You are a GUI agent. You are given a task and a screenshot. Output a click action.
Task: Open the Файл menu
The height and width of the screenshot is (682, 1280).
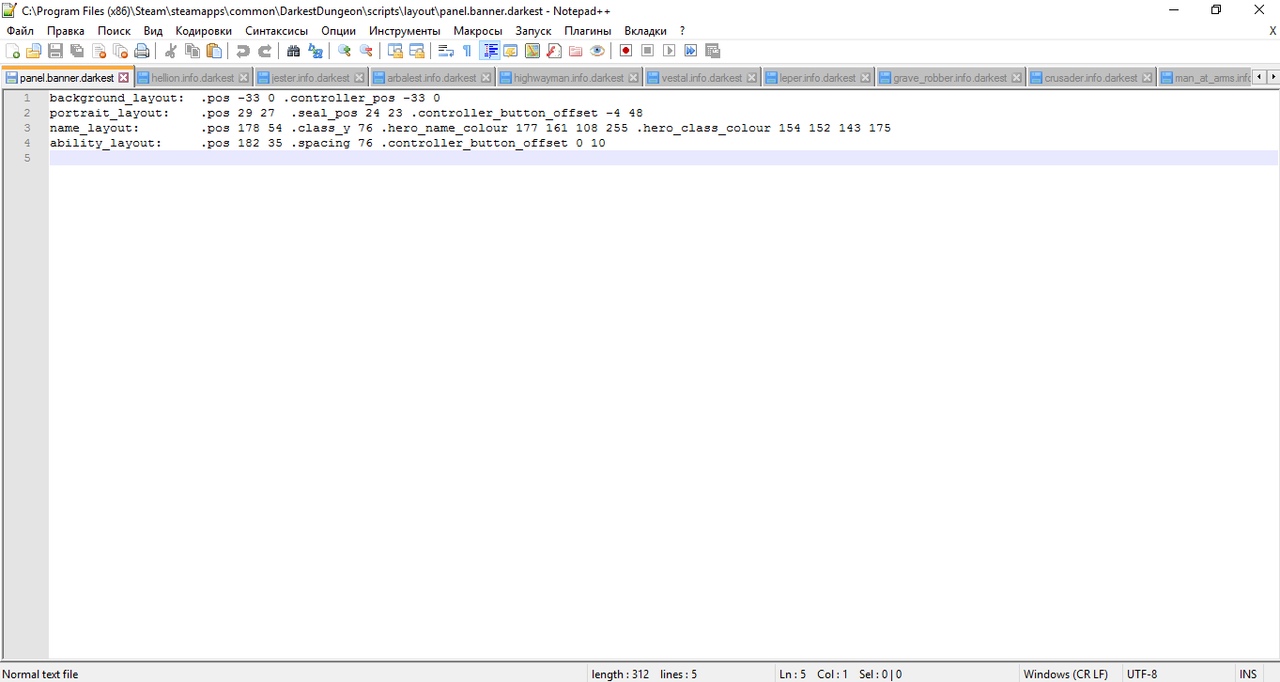pyautogui.click(x=20, y=31)
